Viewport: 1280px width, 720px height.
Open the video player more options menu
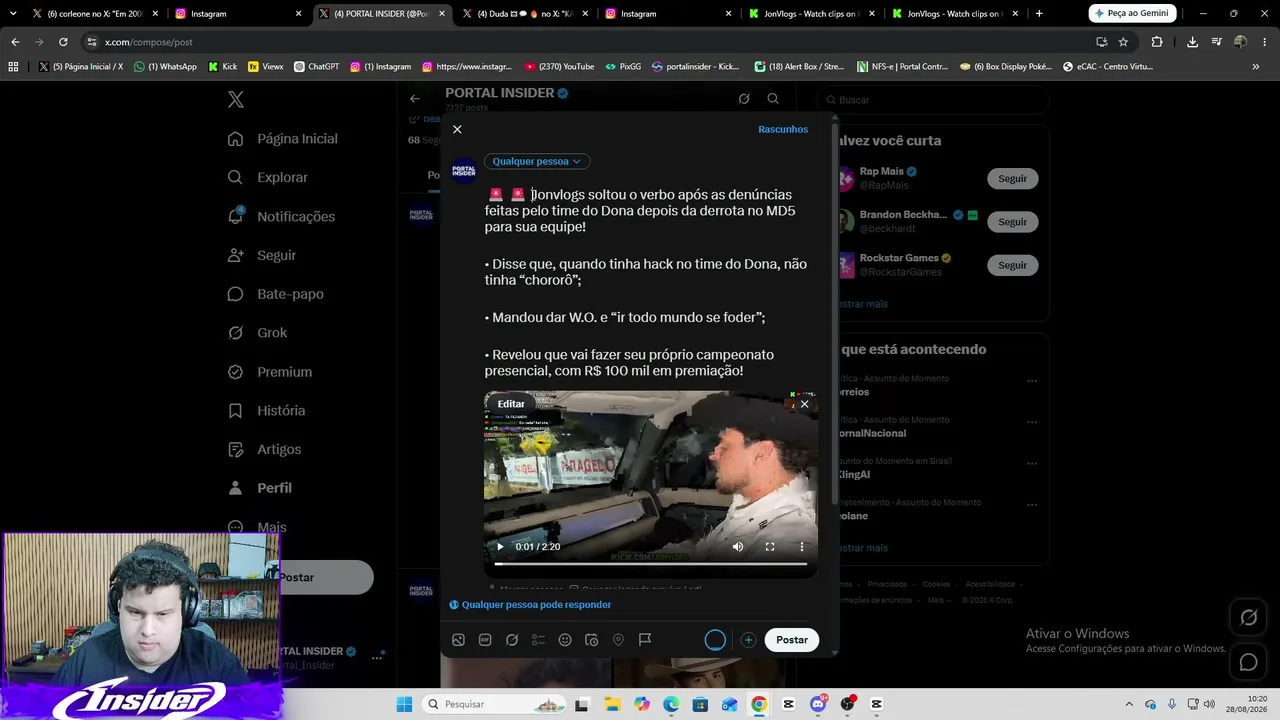pos(801,547)
